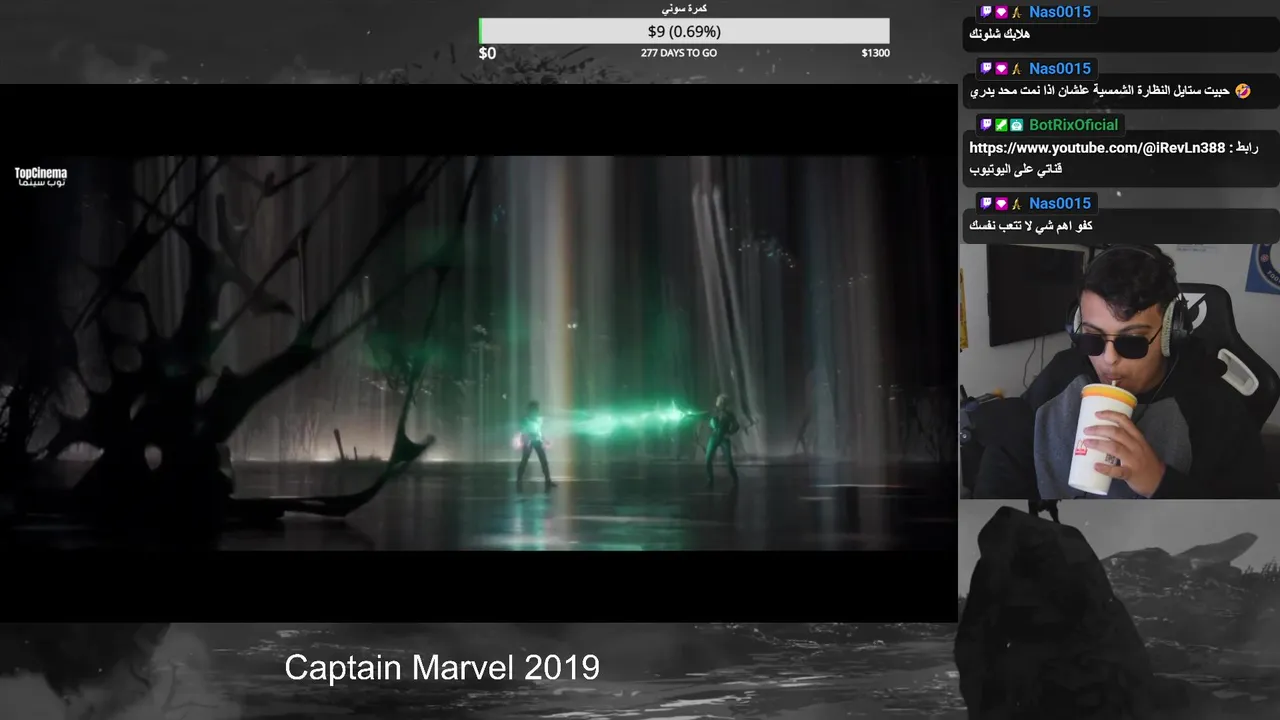Click the laughing emoji in Nas0015's message
The image size is (1280, 720).
(x=1243, y=91)
